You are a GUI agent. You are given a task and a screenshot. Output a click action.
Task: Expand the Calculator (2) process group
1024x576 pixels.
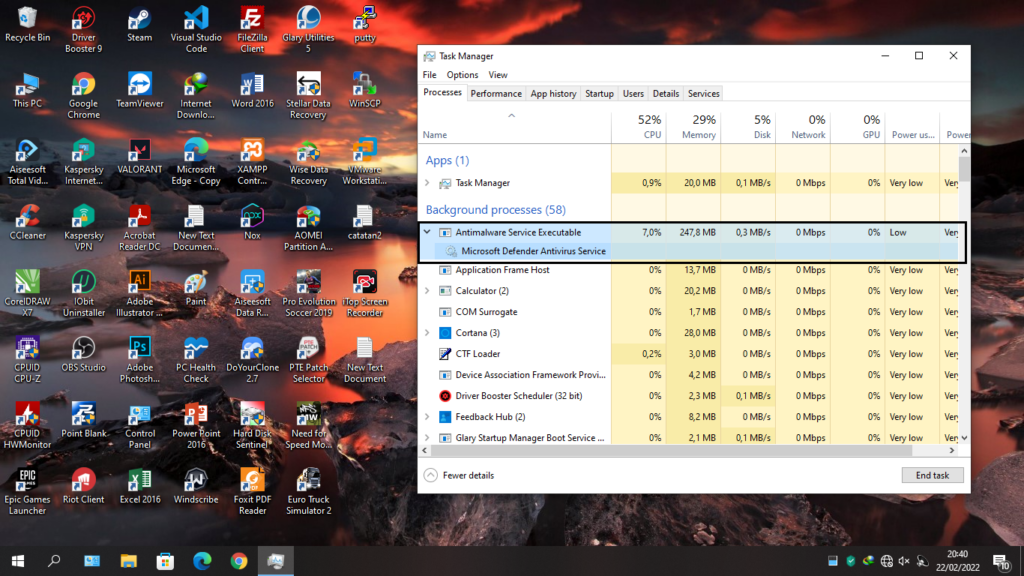tap(428, 291)
